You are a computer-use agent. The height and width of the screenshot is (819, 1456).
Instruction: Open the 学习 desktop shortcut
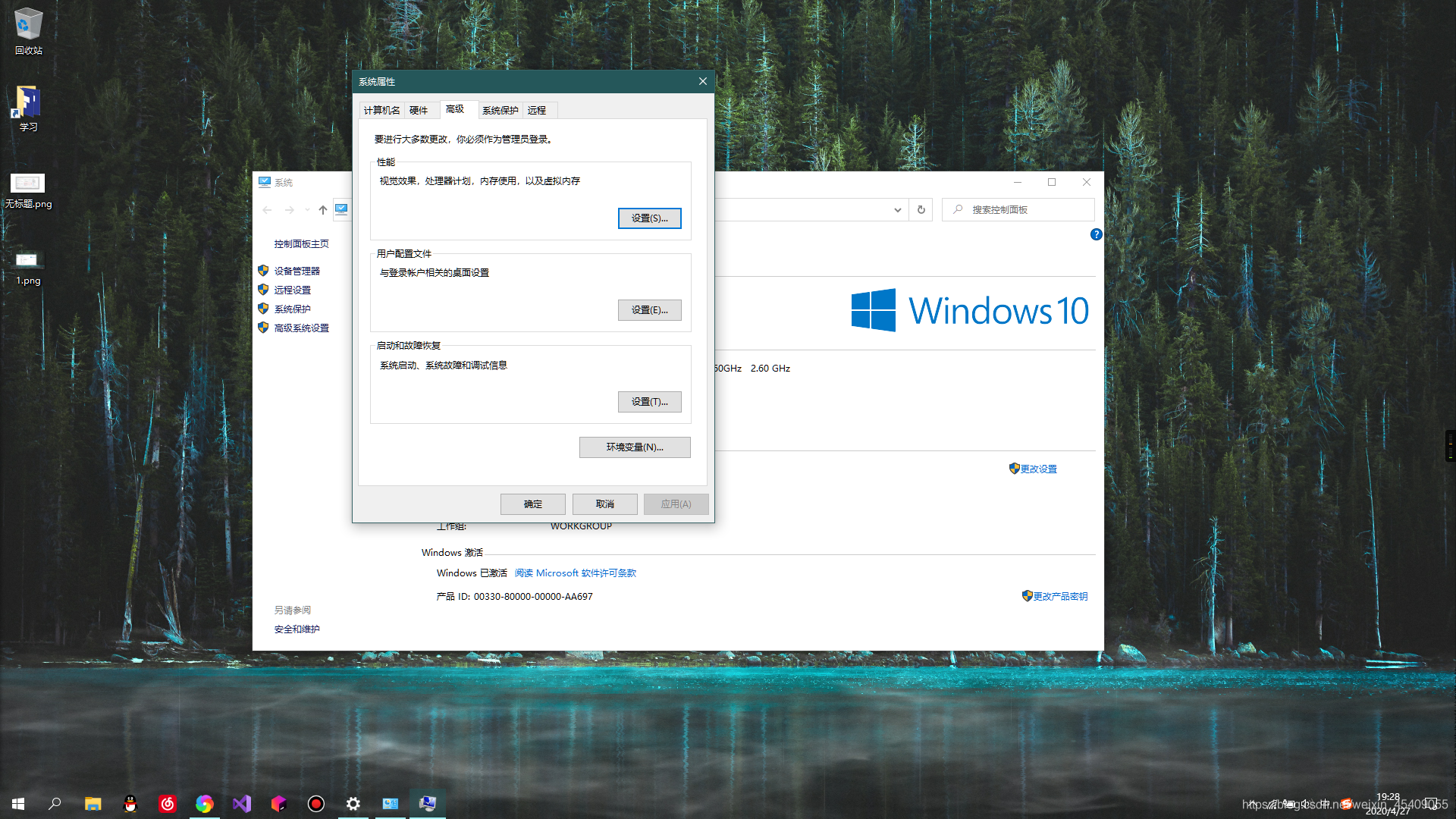28,108
